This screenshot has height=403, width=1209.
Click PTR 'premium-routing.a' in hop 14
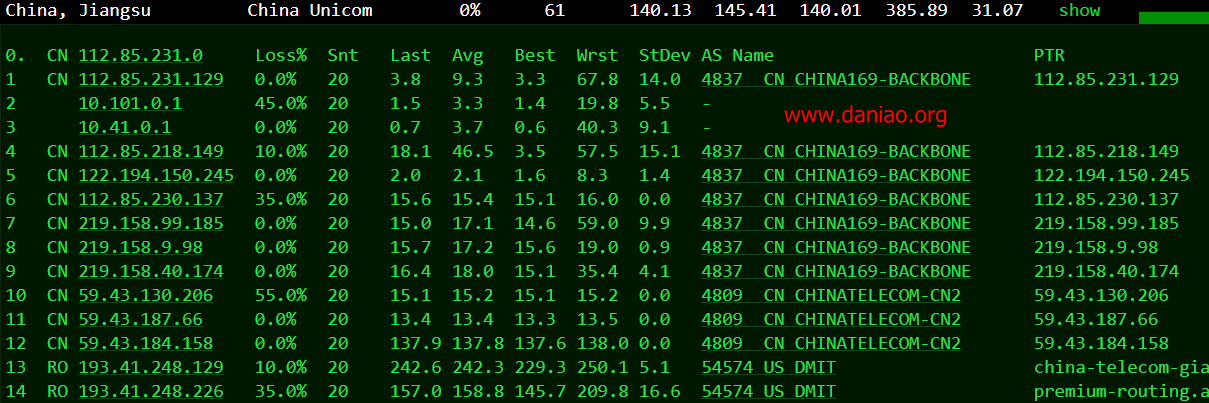click(1121, 391)
